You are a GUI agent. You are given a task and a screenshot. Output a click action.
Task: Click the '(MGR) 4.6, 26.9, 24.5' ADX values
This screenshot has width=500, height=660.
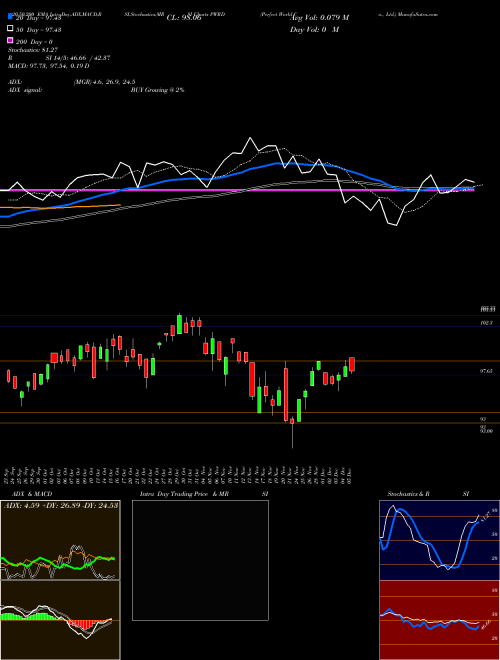coord(104,82)
